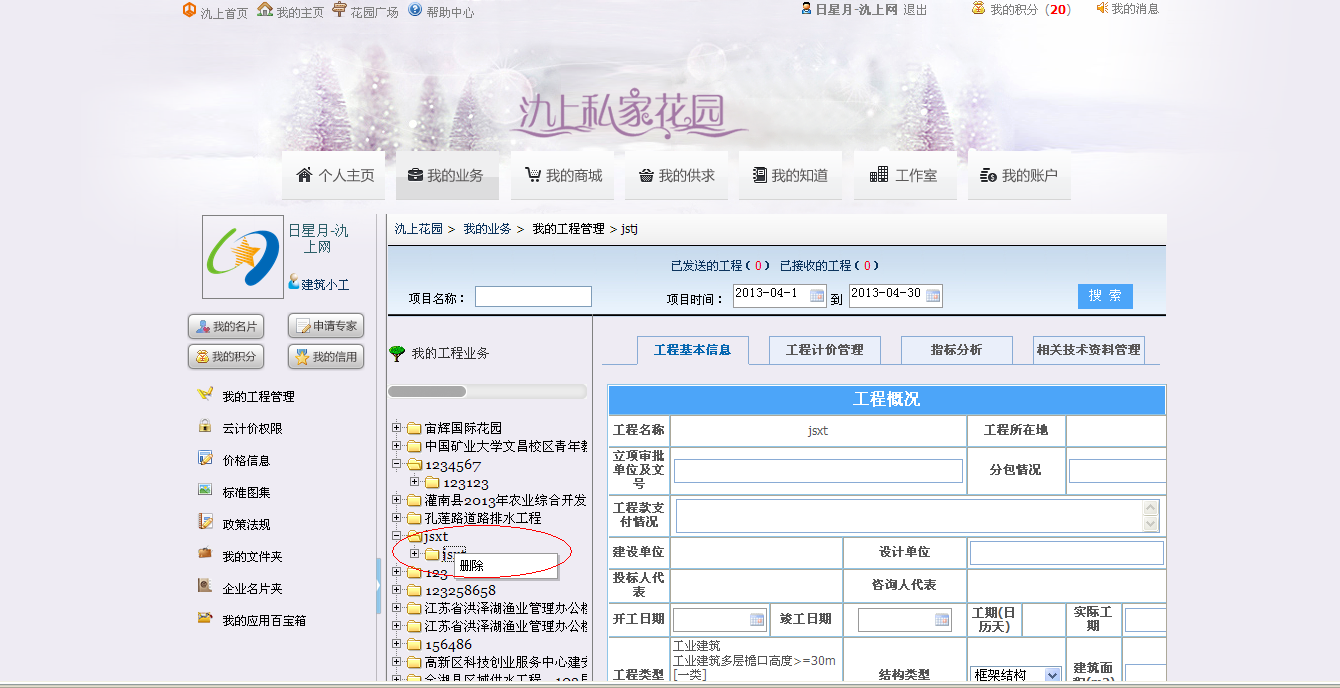Click 日星月-氿上网 username link at top
The image size is (1340, 688).
[x=856, y=10]
